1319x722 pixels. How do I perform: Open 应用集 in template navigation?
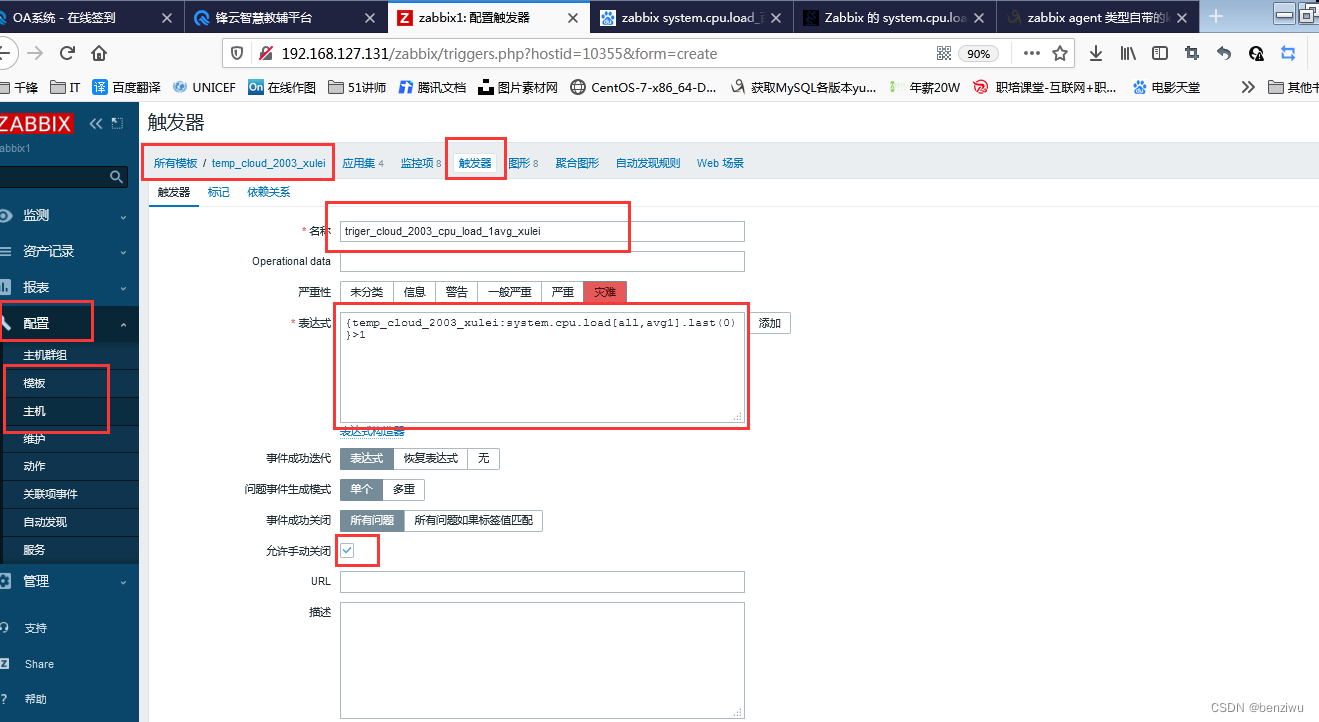coord(359,163)
